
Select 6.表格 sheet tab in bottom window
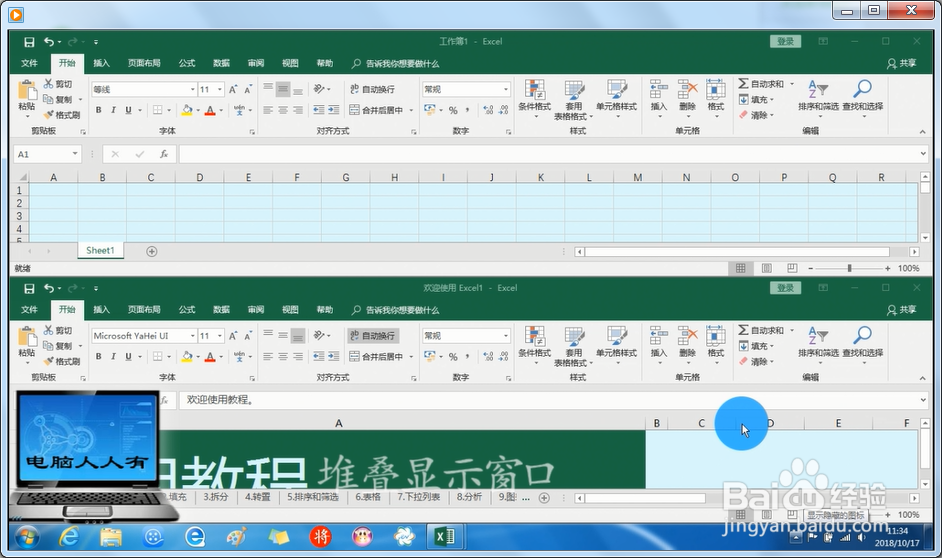(x=368, y=497)
